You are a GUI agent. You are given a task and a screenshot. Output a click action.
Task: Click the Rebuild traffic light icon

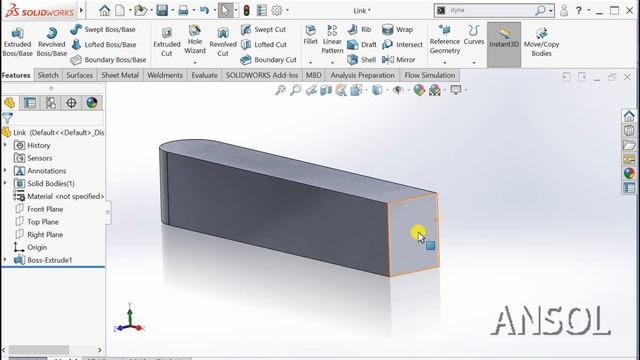[246, 10]
